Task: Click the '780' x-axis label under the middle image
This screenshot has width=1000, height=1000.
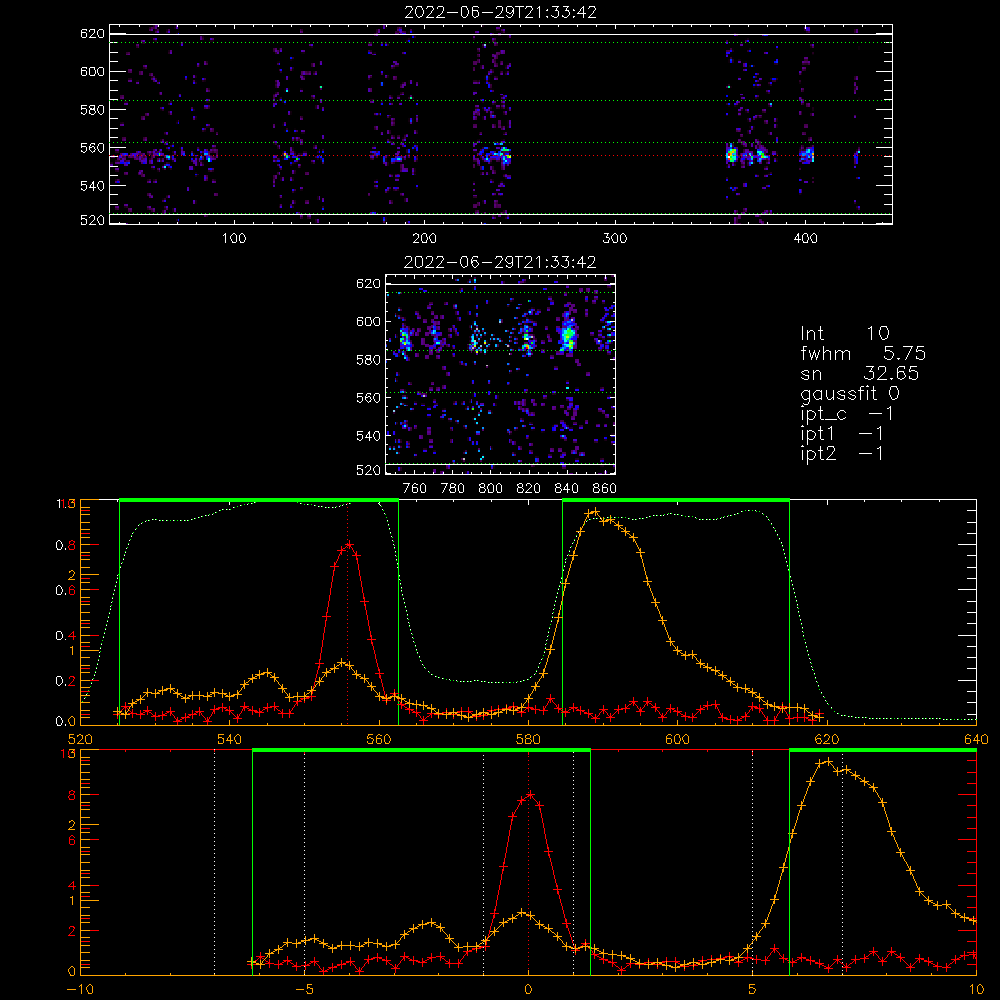Action: click(x=453, y=489)
